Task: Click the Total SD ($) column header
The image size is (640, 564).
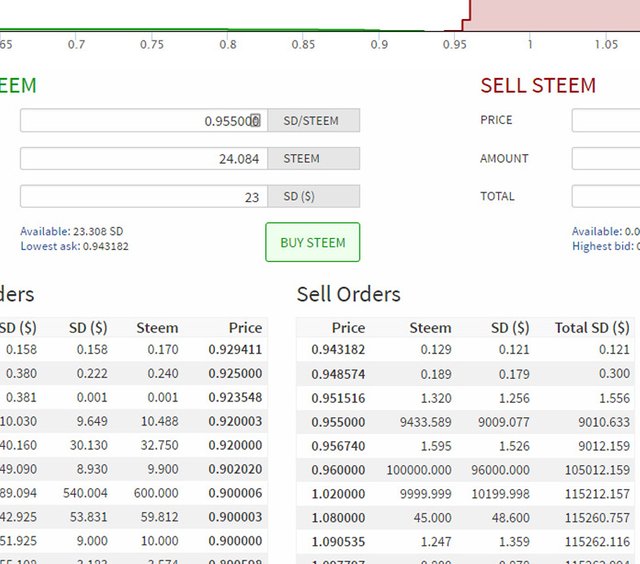Action: (592, 328)
